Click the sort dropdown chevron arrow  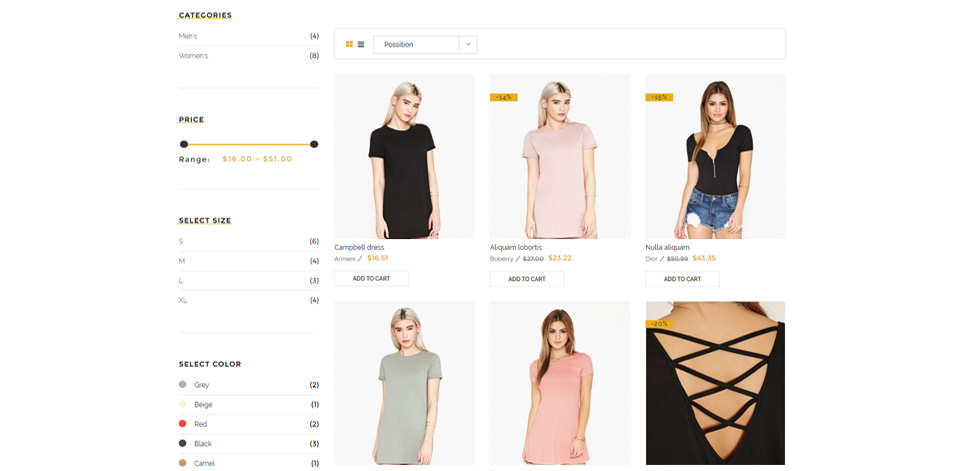click(x=468, y=44)
